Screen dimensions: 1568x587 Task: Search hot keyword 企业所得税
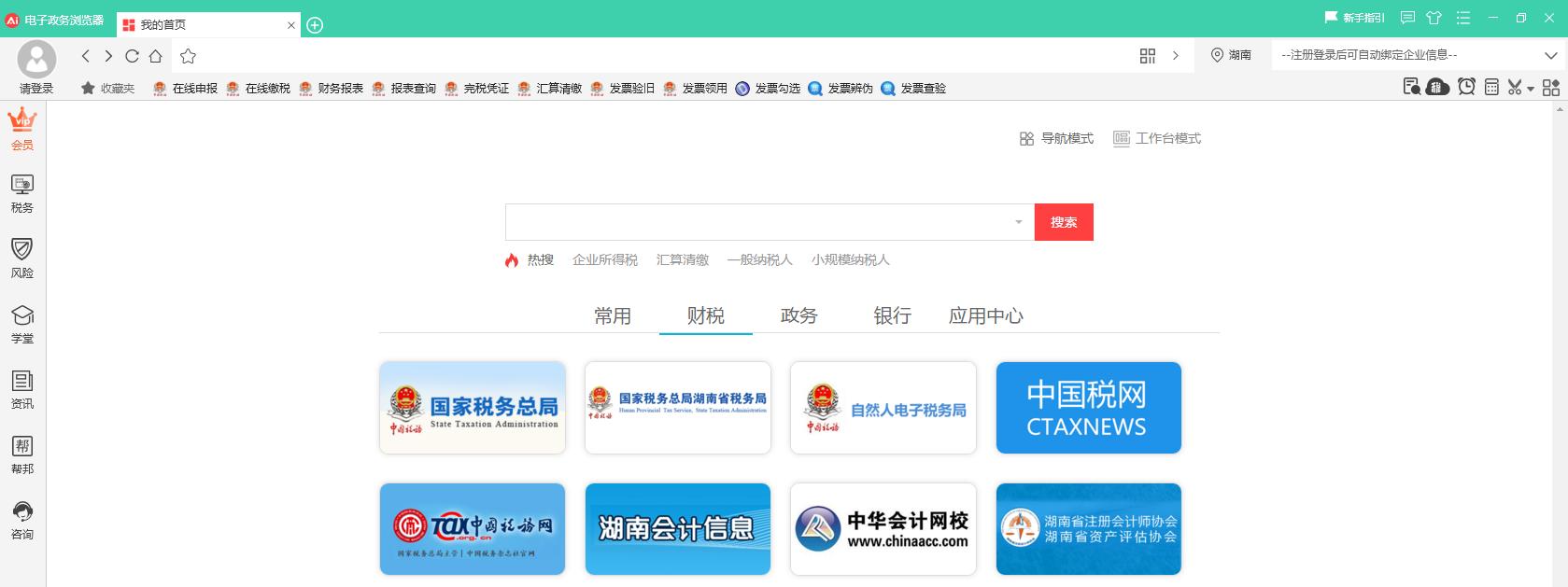click(x=605, y=259)
